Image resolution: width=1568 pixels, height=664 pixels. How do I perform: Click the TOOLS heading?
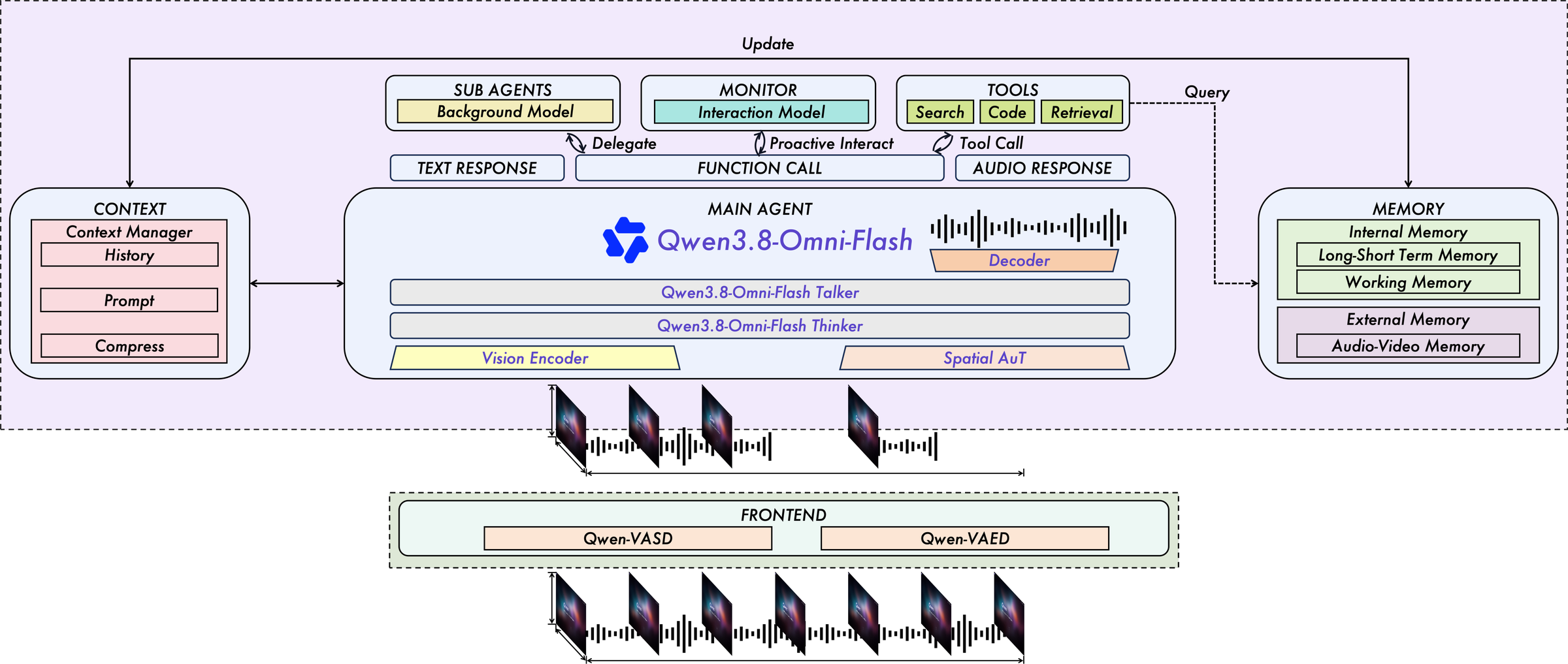tap(1013, 90)
